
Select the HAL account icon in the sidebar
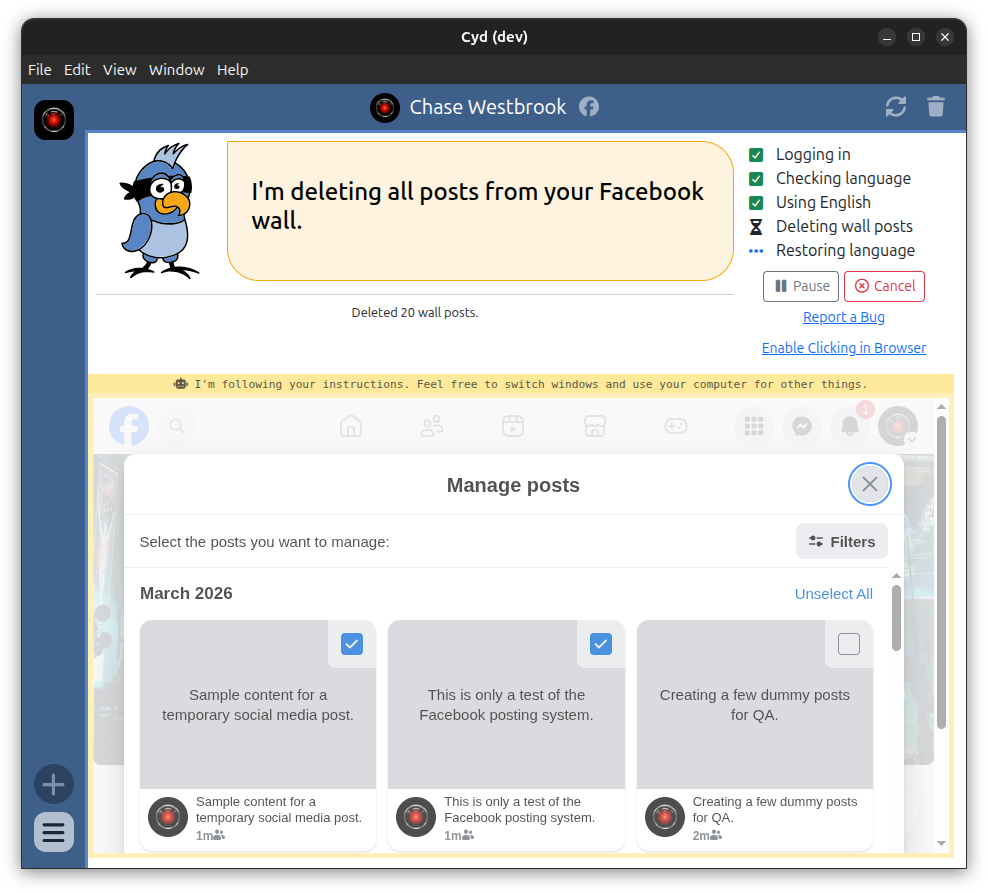(x=54, y=120)
